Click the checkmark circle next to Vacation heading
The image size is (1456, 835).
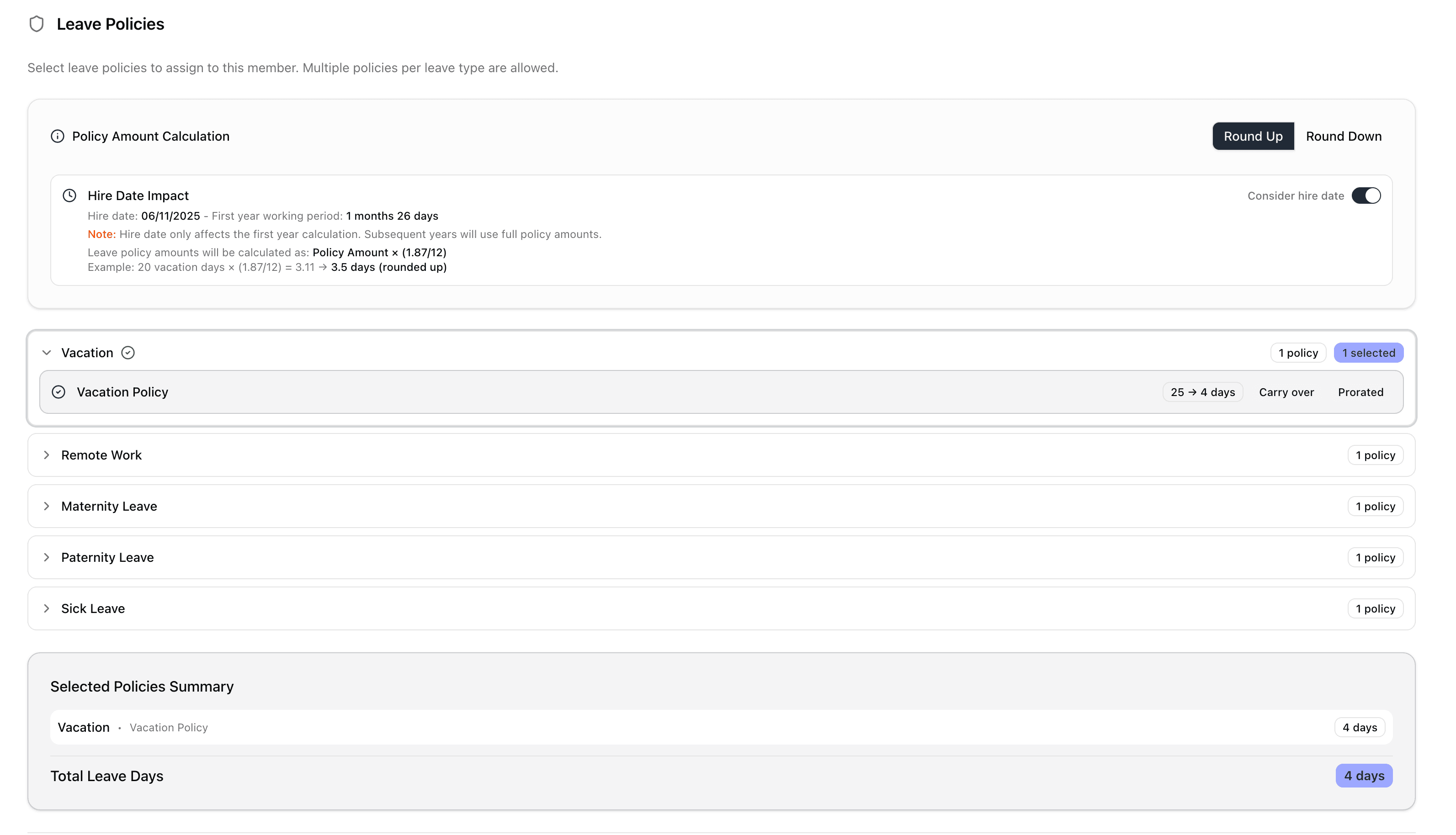coord(128,353)
